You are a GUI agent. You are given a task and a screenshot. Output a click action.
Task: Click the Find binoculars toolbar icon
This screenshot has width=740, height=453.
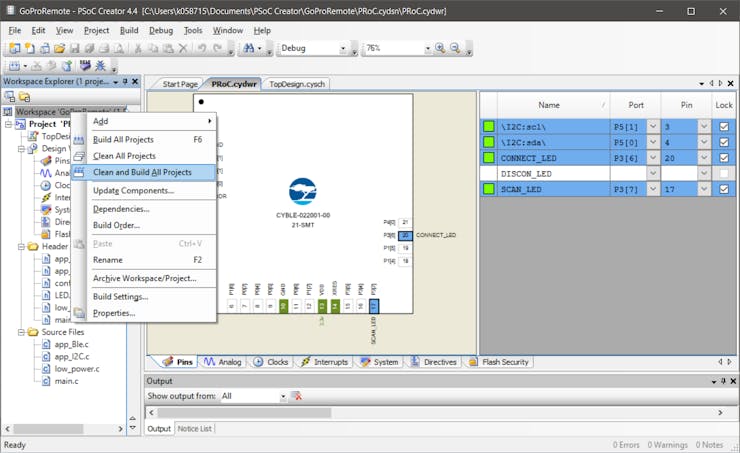[250, 48]
